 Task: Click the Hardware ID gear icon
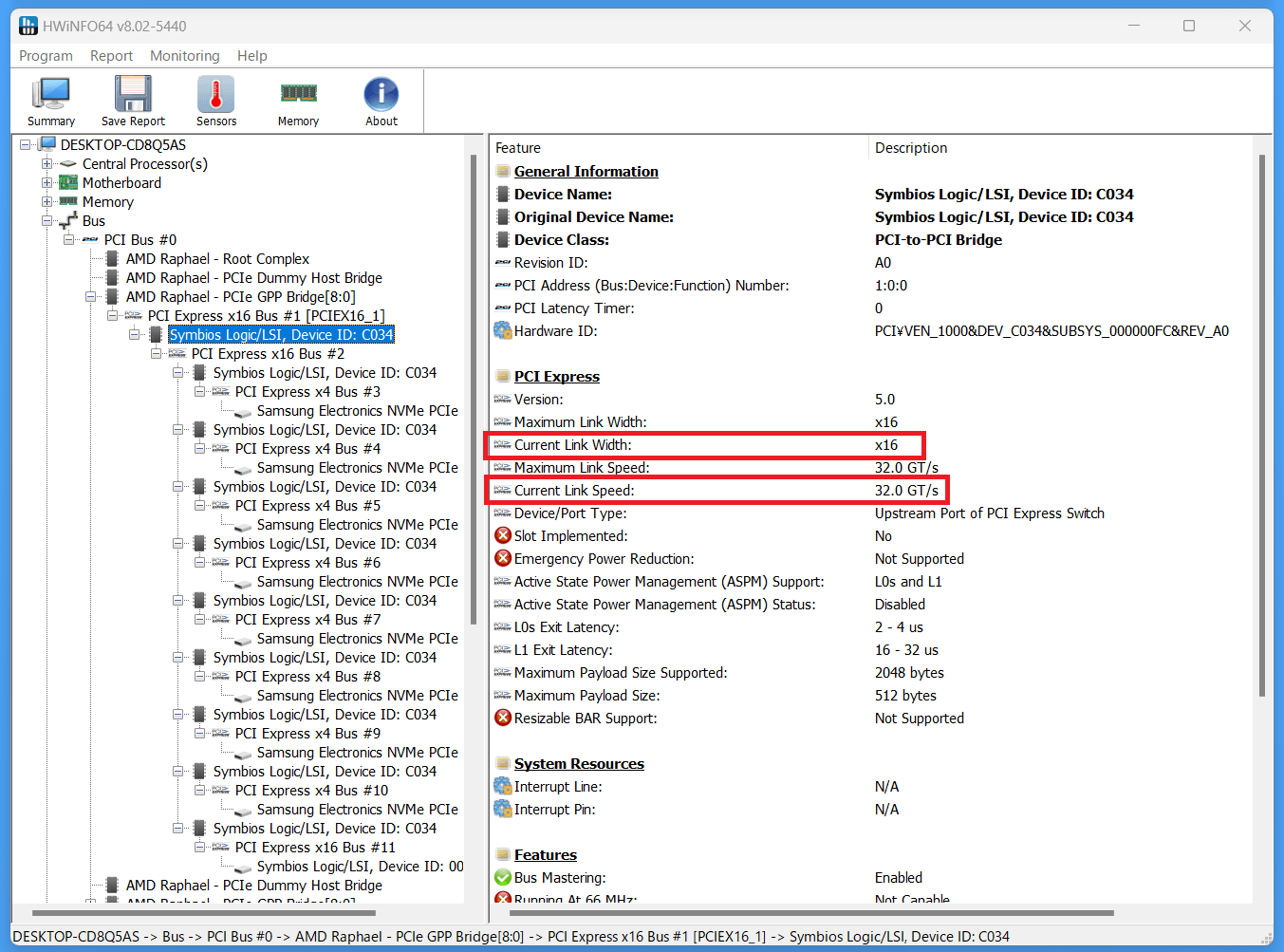click(x=503, y=330)
